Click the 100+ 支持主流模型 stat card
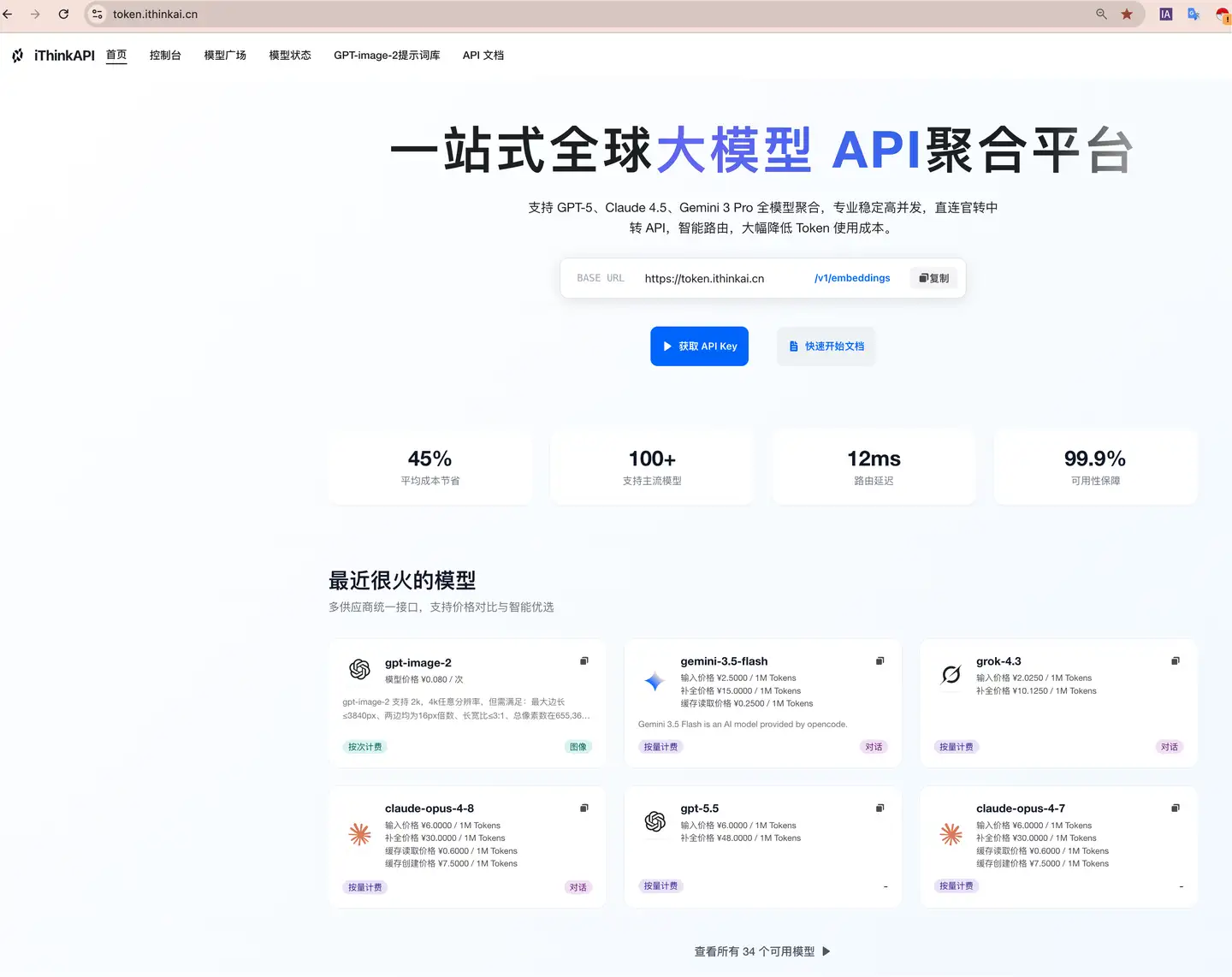 click(x=652, y=467)
